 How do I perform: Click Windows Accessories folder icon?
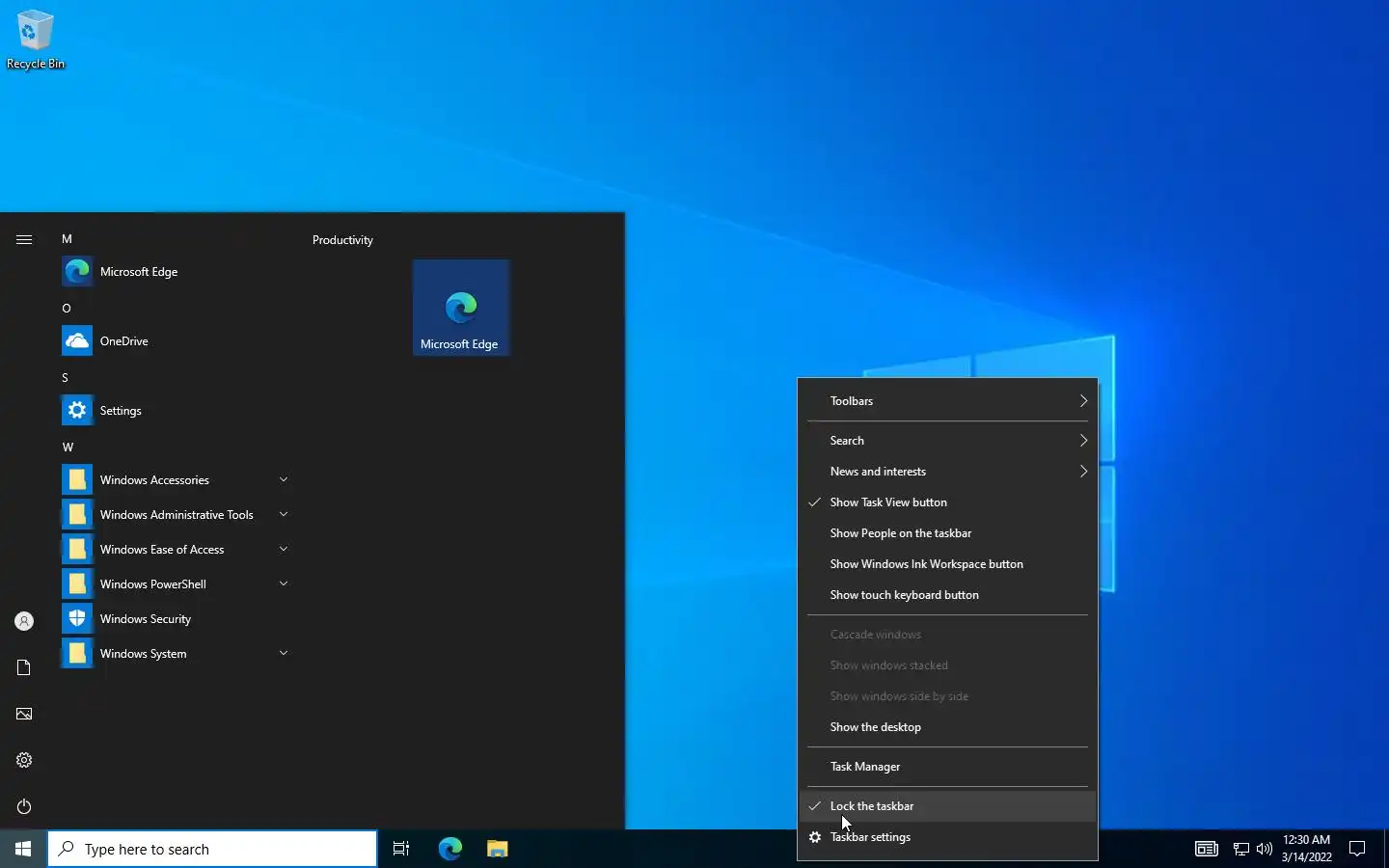[77, 479]
